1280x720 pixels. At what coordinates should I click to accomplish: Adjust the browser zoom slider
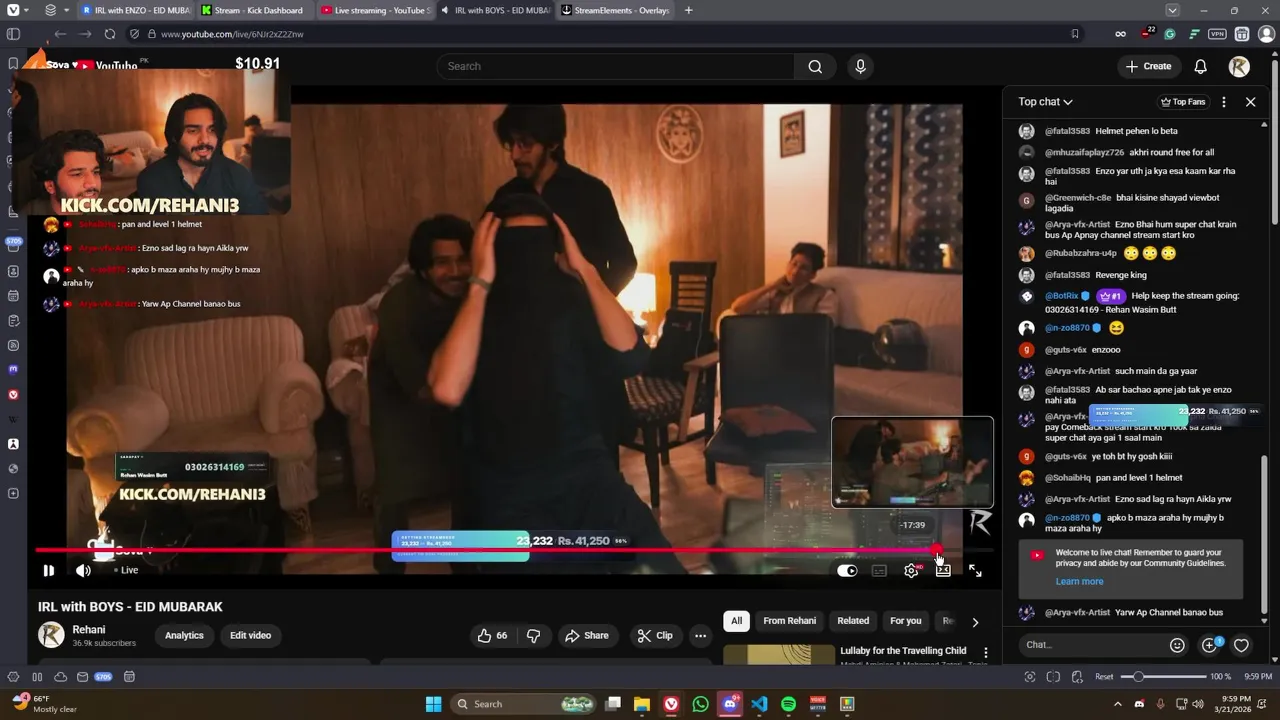[1165, 677]
